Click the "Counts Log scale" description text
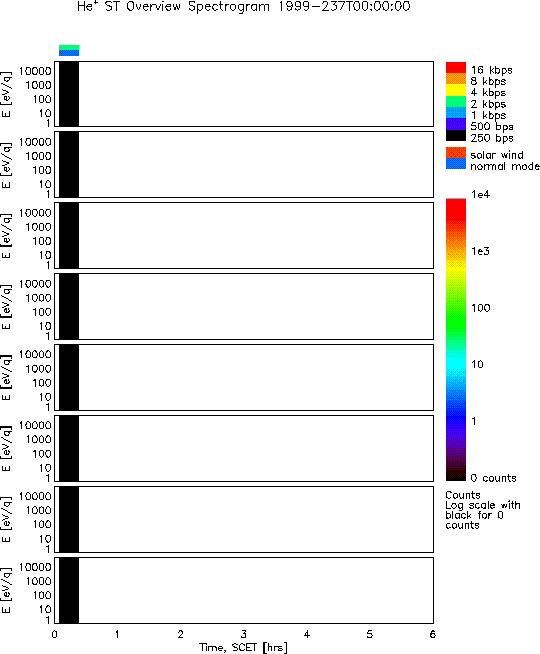This screenshot has height=654, width=540. point(483,510)
